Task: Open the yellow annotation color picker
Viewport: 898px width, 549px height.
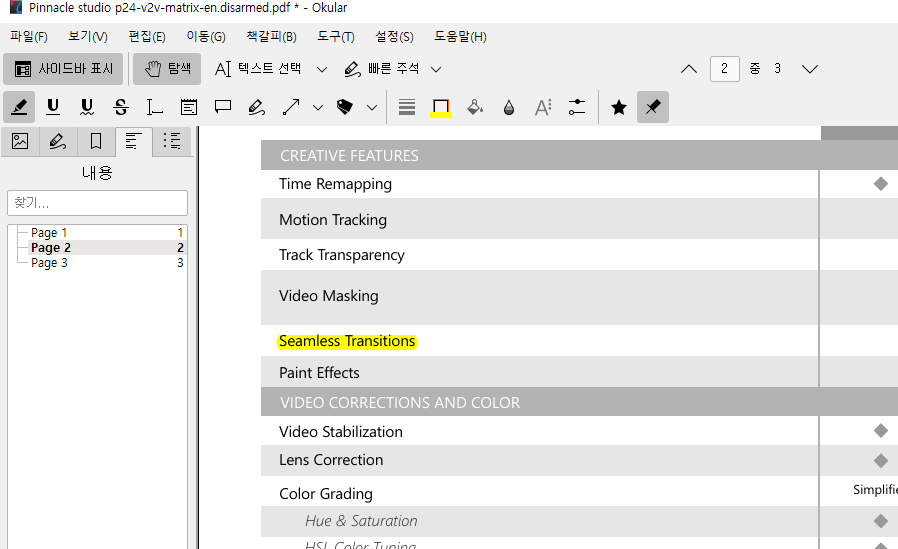Action: point(441,107)
